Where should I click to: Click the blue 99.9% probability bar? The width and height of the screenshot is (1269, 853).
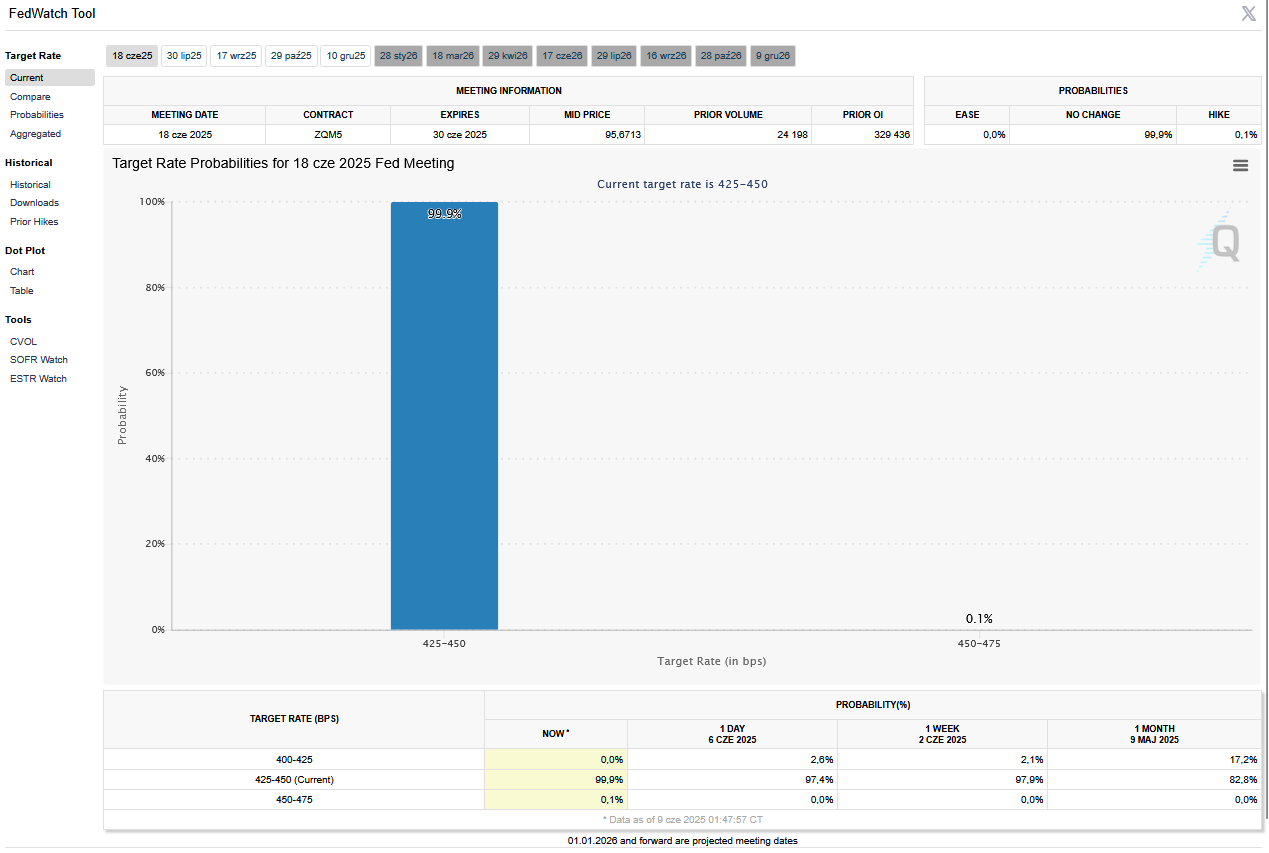pyautogui.click(x=444, y=420)
